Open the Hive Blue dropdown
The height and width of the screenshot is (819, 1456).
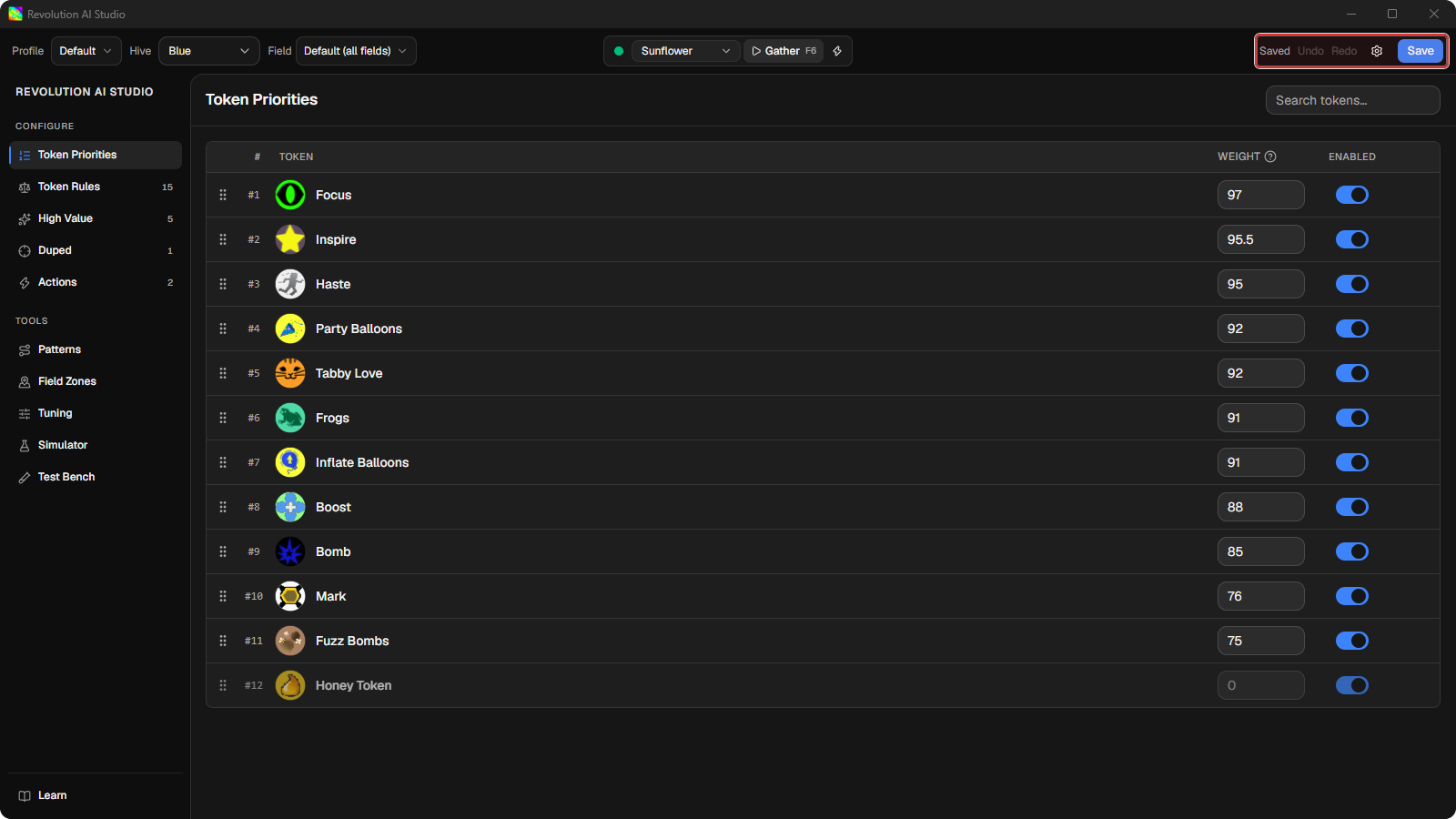pos(209,51)
